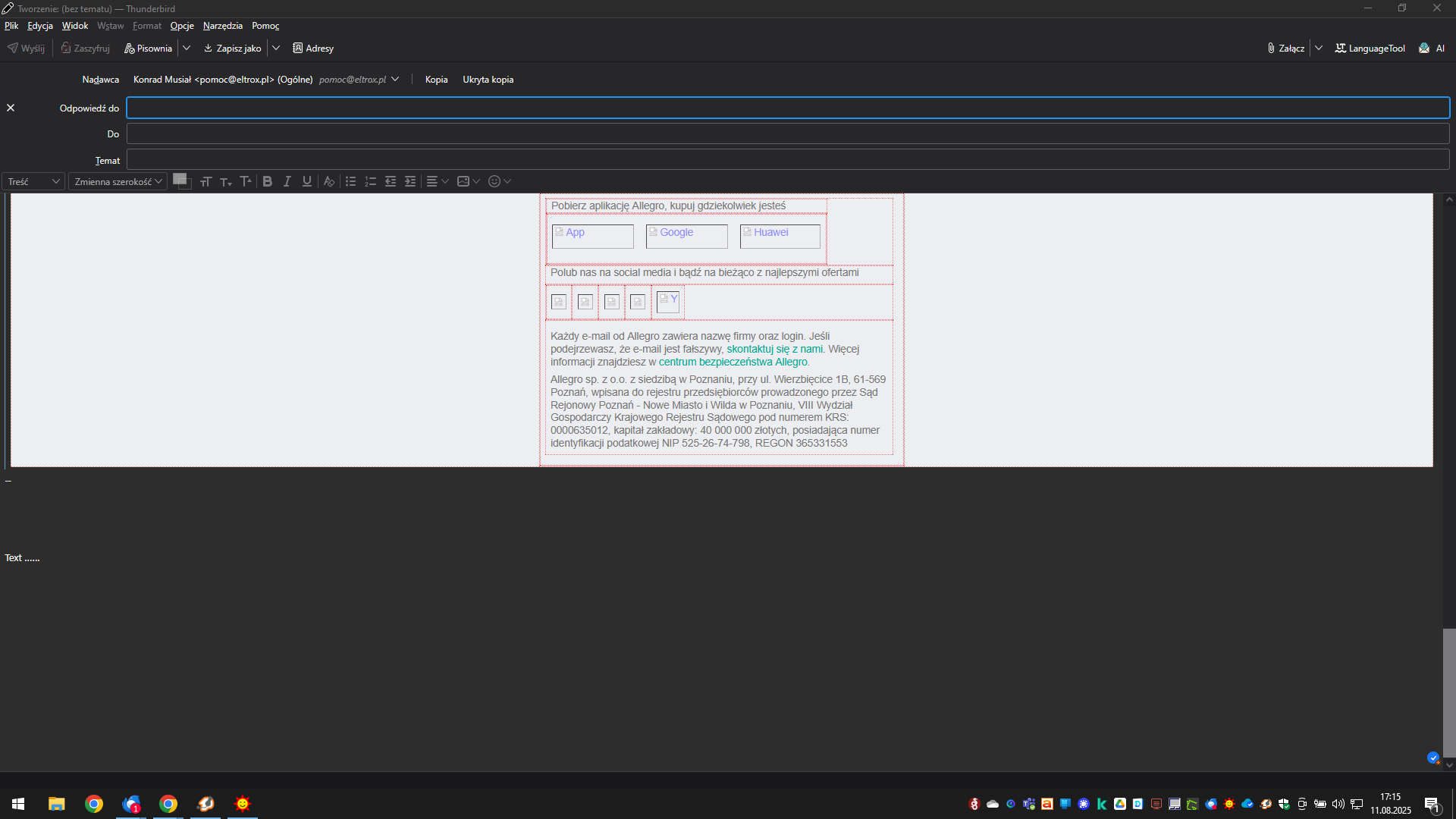Click the larger font size icon
This screenshot has width=1456, height=819.
pyautogui.click(x=245, y=181)
